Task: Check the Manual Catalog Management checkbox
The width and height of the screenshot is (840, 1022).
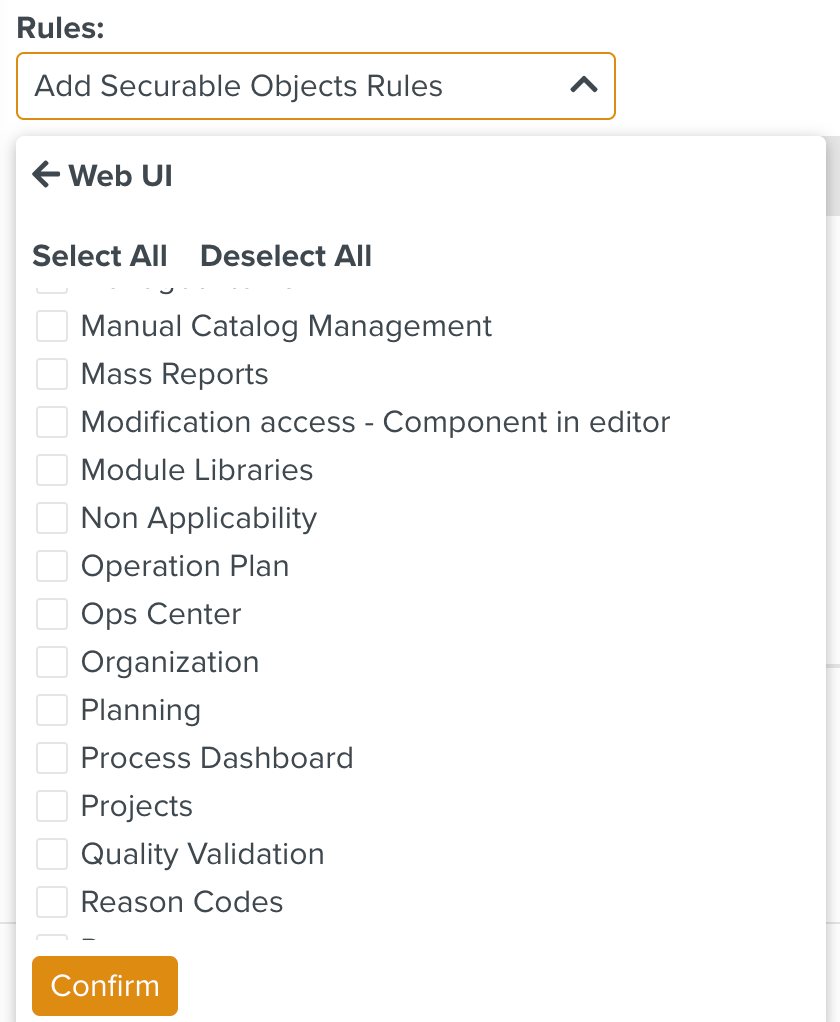Action: coord(52,326)
